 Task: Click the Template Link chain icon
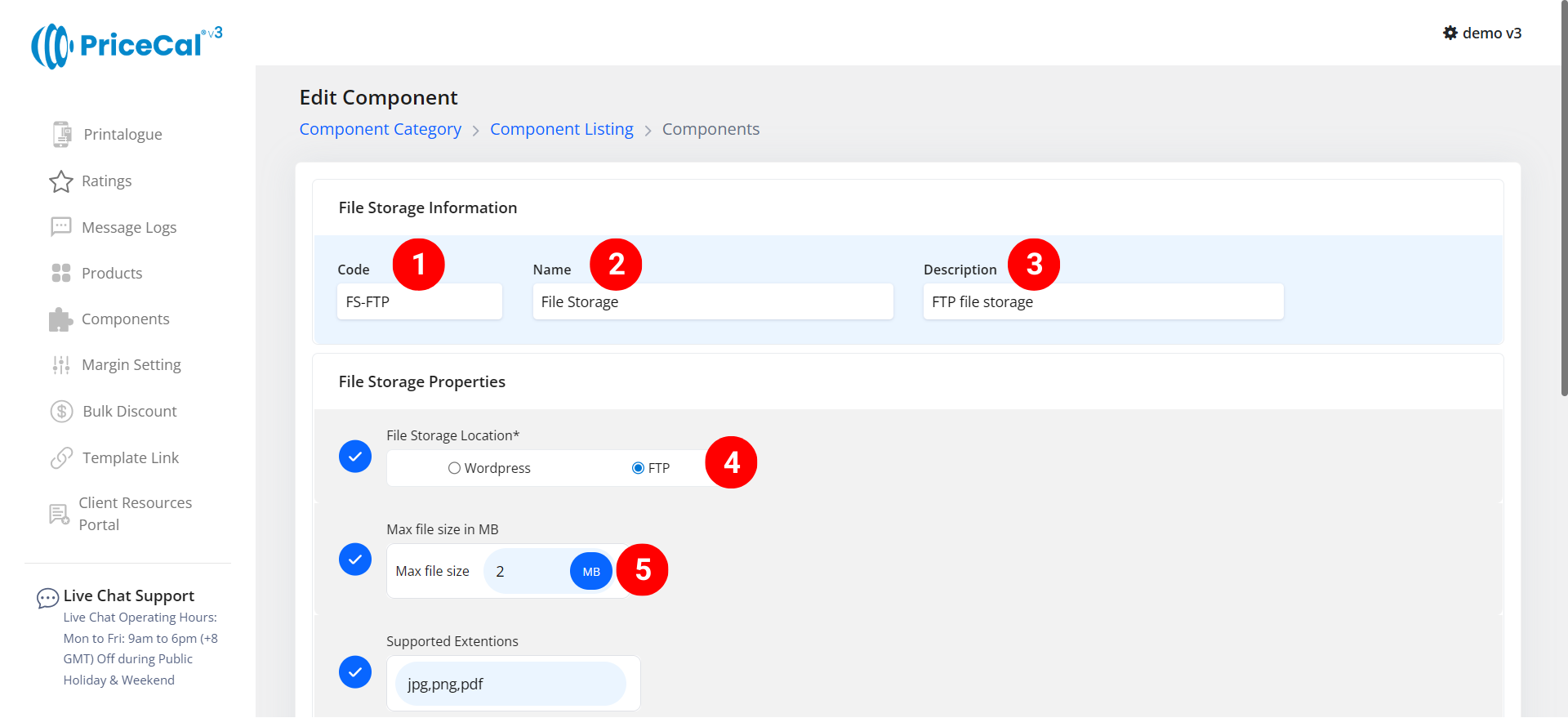[x=62, y=458]
